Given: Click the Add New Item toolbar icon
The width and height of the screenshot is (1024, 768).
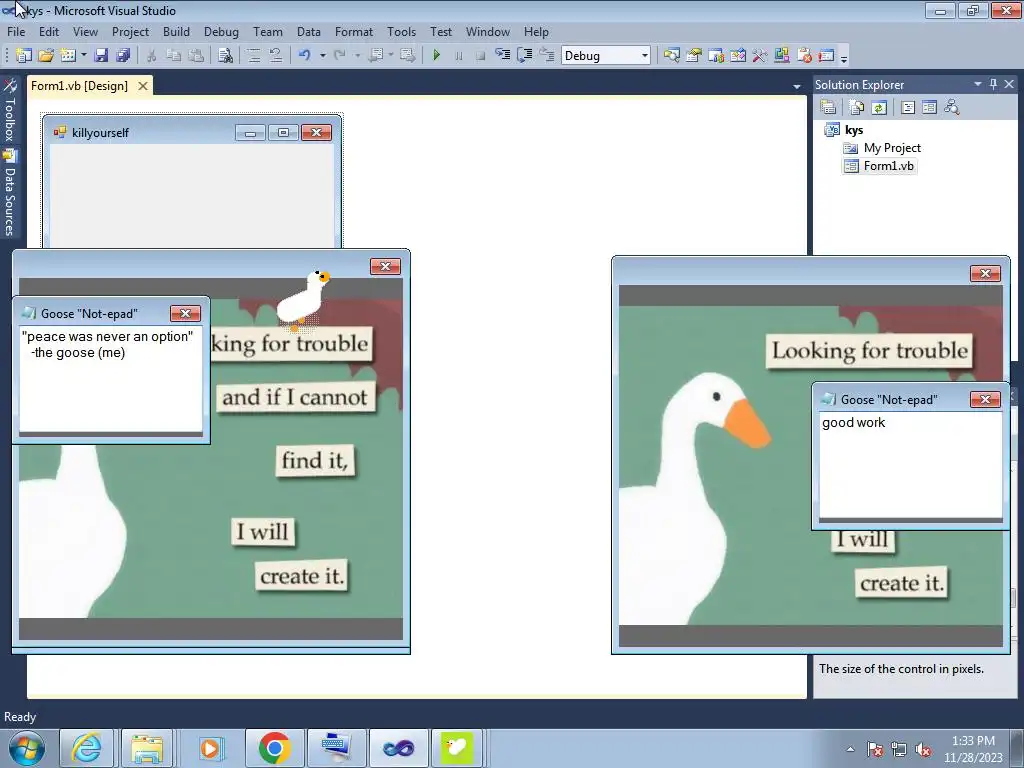Looking at the screenshot, I should [x=67, y=56].
